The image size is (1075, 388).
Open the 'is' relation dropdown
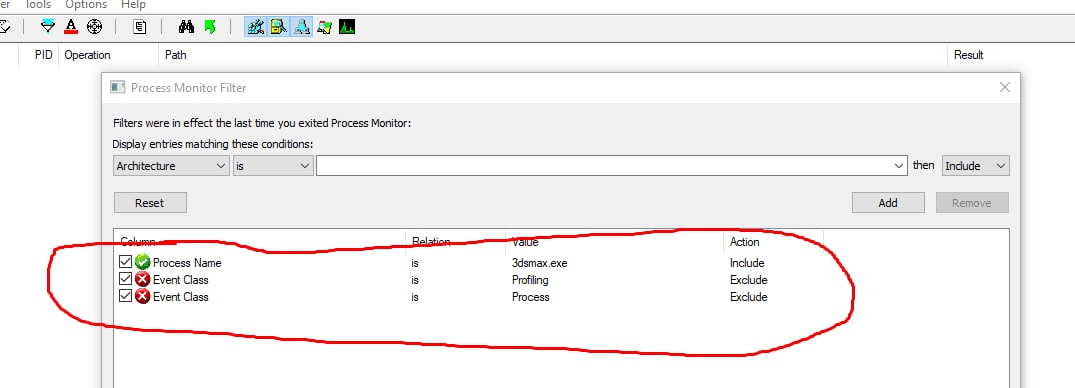pyautogui.click(x=273, y=166)
